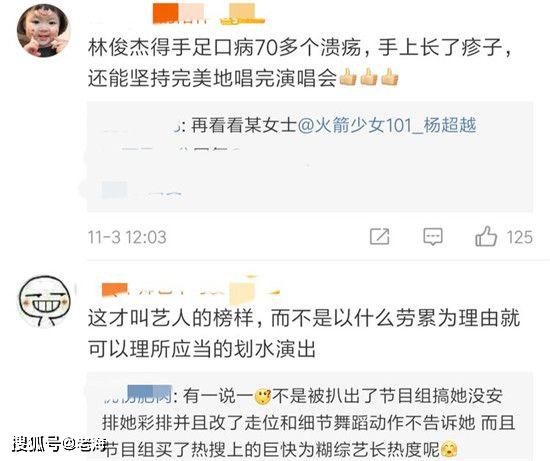View the child avatar of first commenter

(43, 30)
